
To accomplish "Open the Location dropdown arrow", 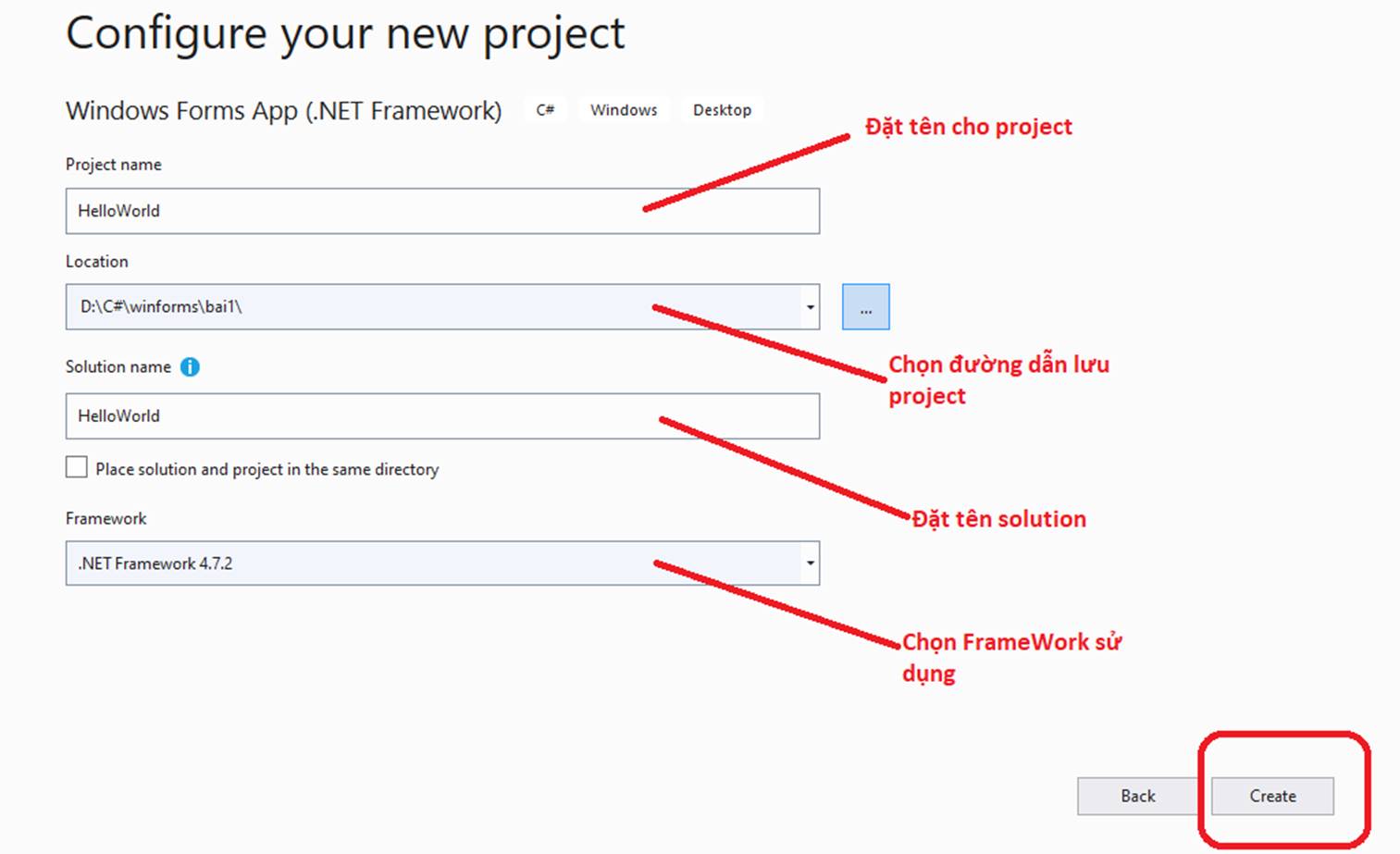I will 810,306.
